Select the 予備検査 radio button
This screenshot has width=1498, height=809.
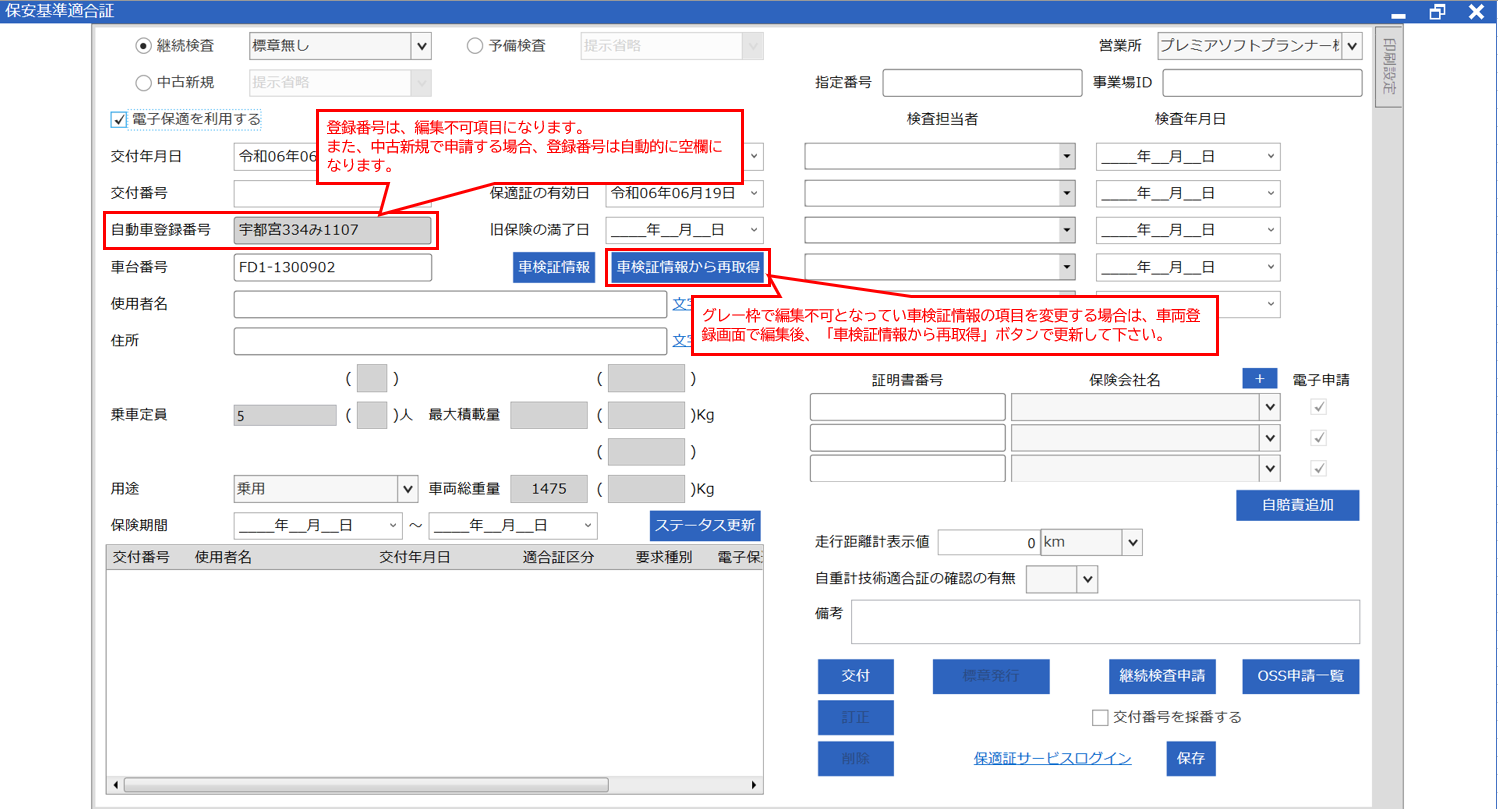(x=475, y=46)
